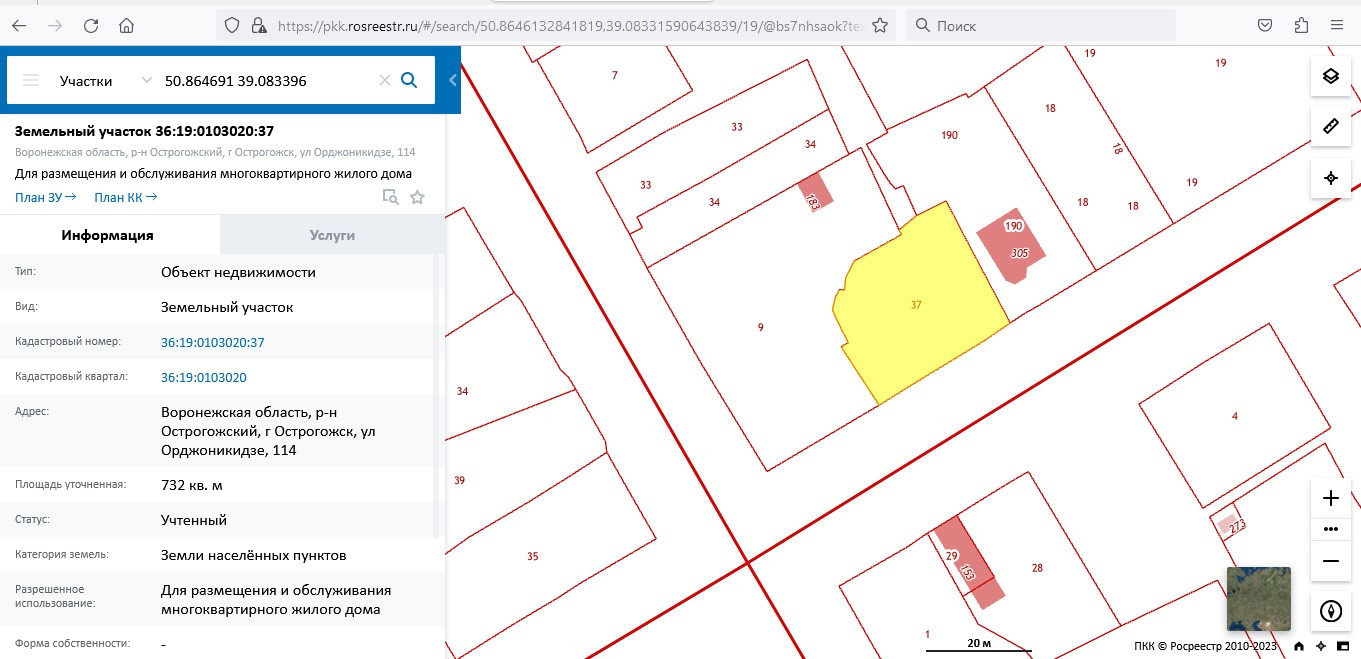Click the 'Объект недвижимости' value

click(238, 272)
